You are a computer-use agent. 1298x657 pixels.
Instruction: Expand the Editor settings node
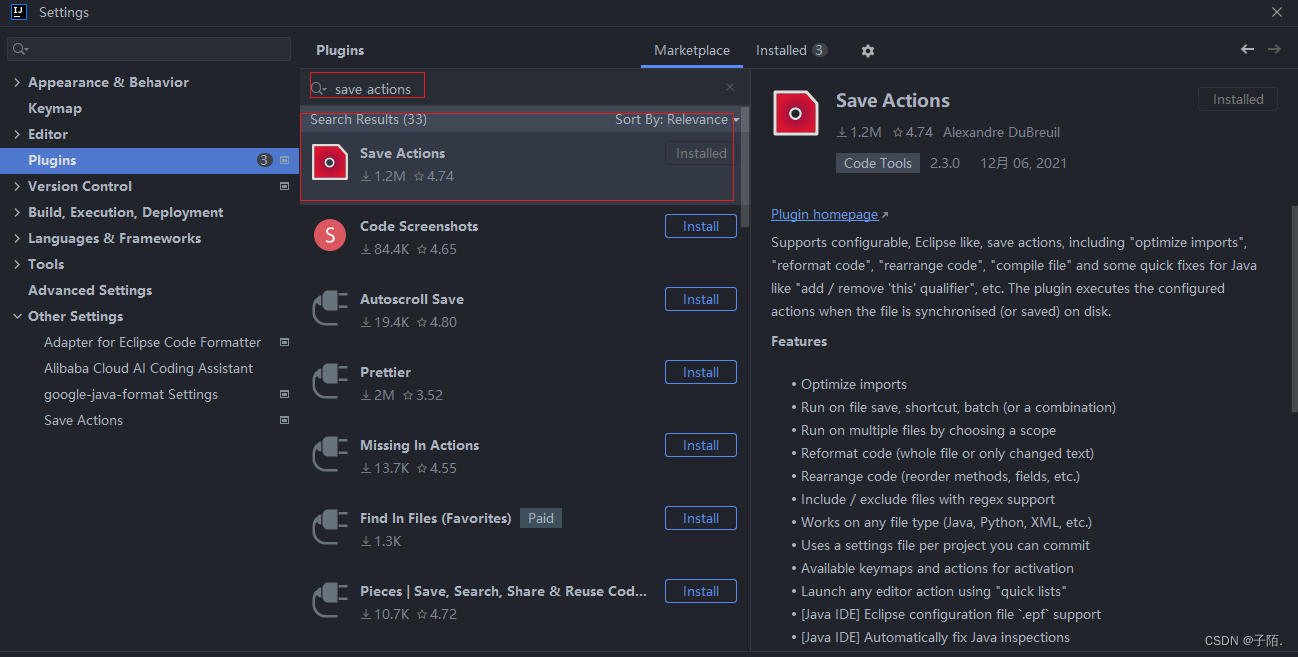pyautogui.click(x=17, y=134)
